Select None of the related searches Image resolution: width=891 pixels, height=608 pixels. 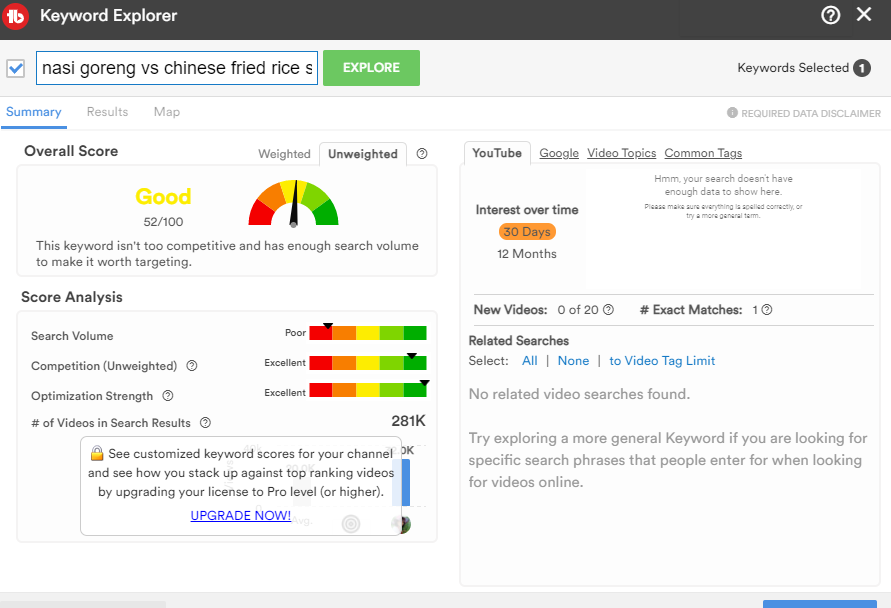click(573, 361)
